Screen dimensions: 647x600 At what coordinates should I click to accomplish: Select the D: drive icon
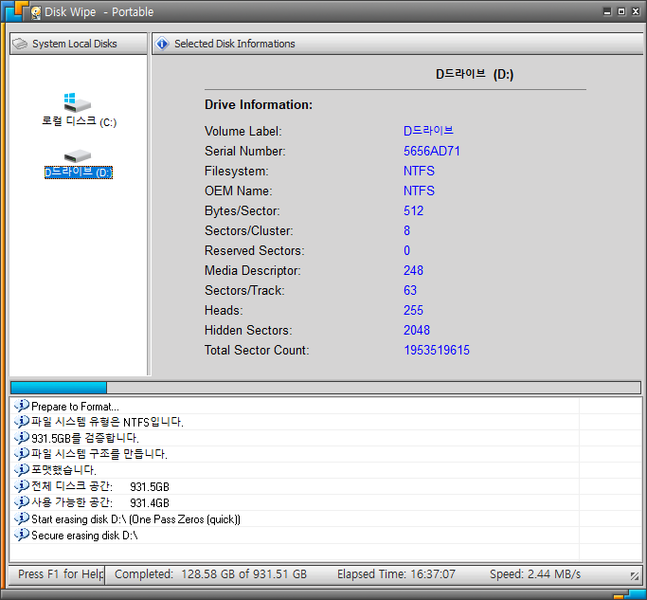[x=77, y=156]
